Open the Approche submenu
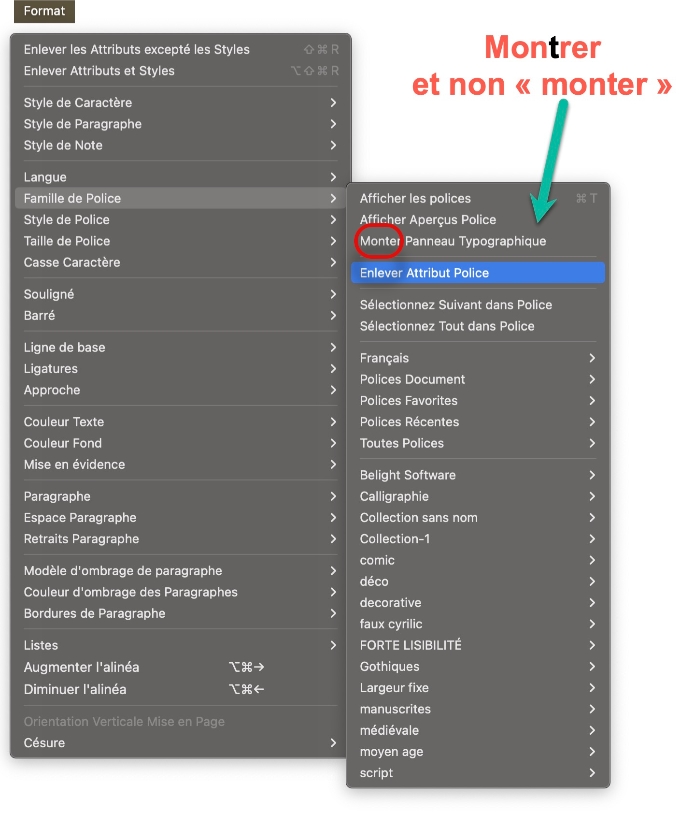This screenshot has height=814, width=680. point(181,390)
